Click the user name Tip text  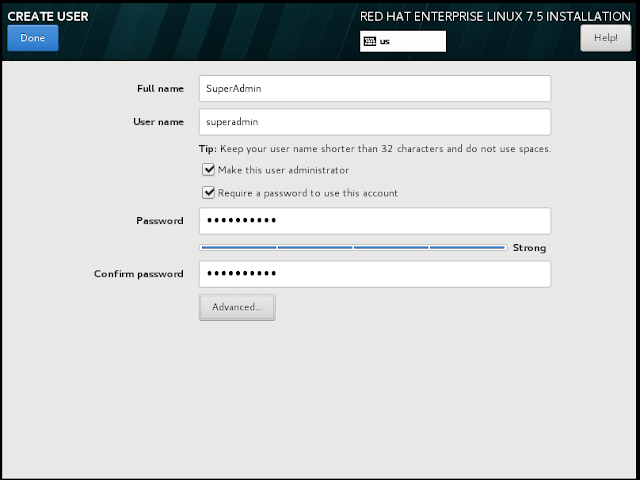[x=375, y=149]
